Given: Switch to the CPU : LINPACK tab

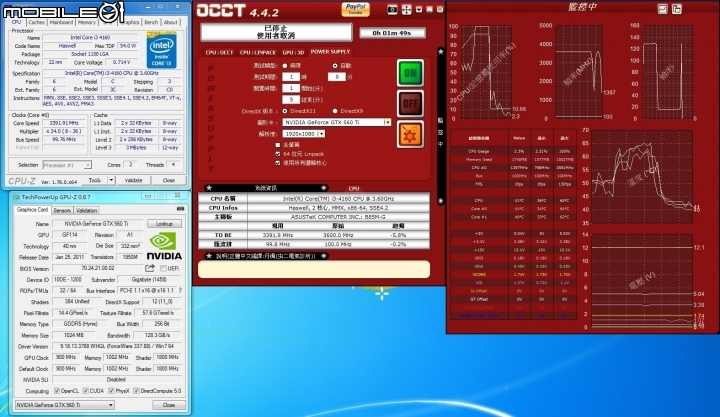Looking at the screenshot, I should (x=258, y=52).
